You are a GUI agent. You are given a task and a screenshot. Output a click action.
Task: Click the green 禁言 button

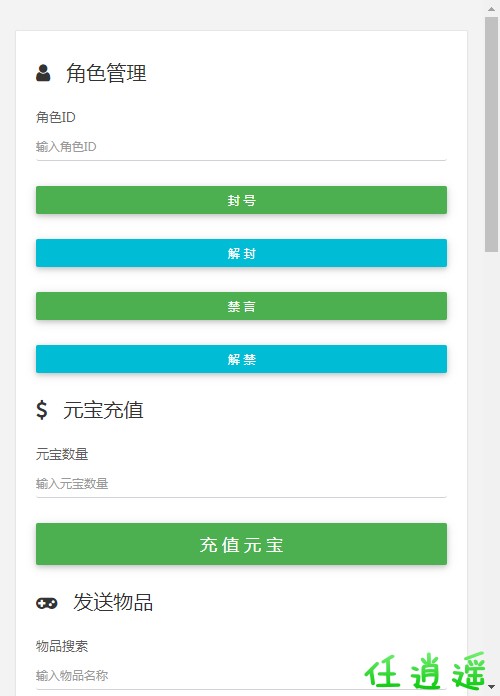(241, 306)
